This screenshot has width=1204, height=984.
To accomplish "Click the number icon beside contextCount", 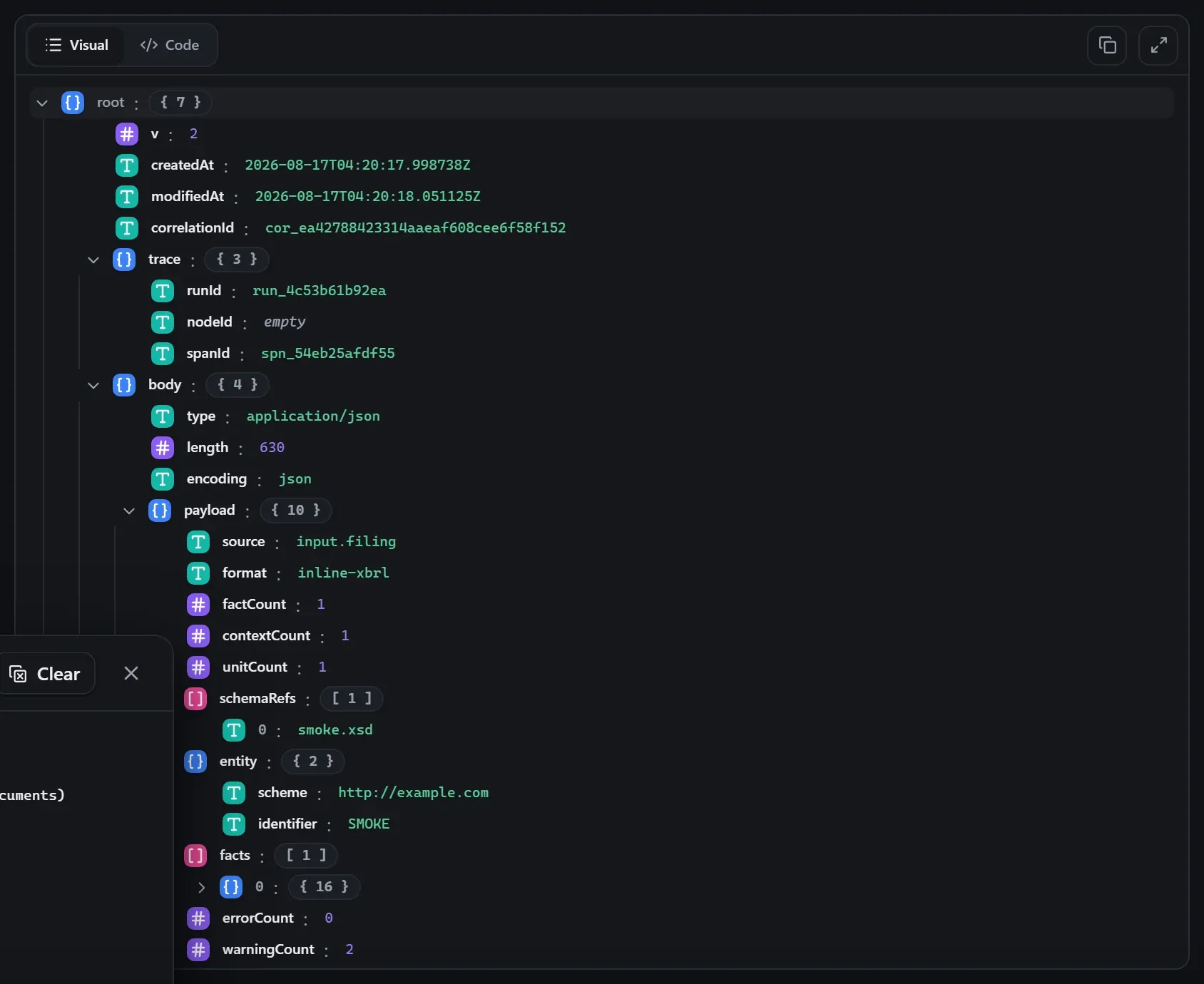I will click(x=198, y=636).
